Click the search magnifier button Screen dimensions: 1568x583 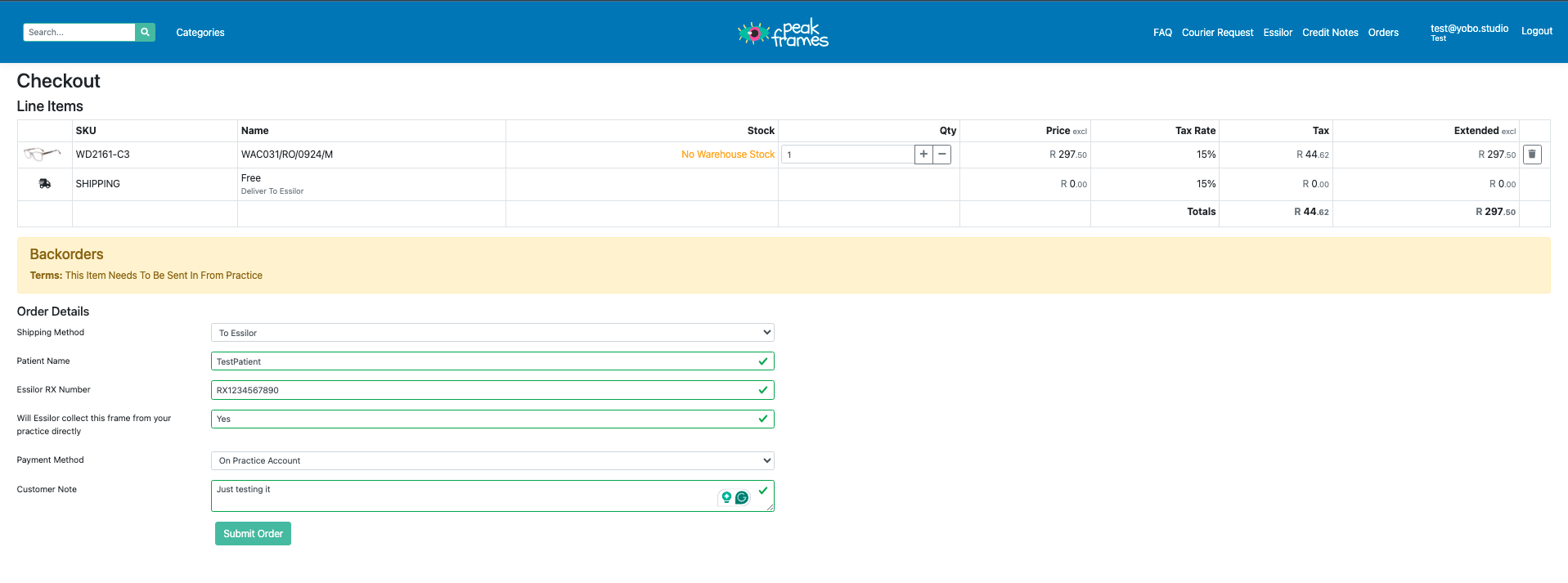coord(145,32)
